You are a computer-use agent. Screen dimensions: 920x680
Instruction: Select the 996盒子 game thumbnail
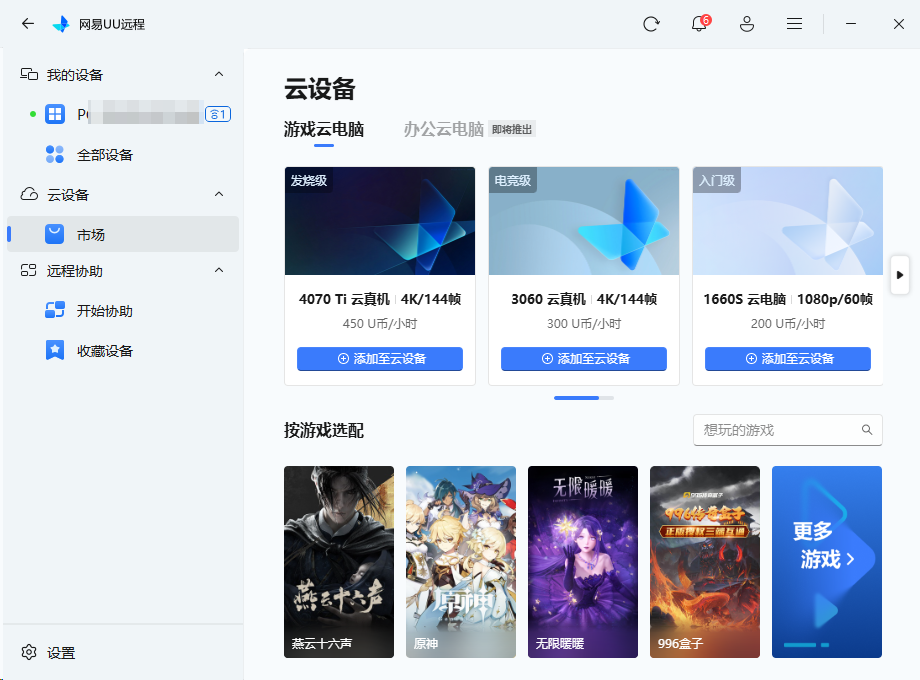[705, 561]
